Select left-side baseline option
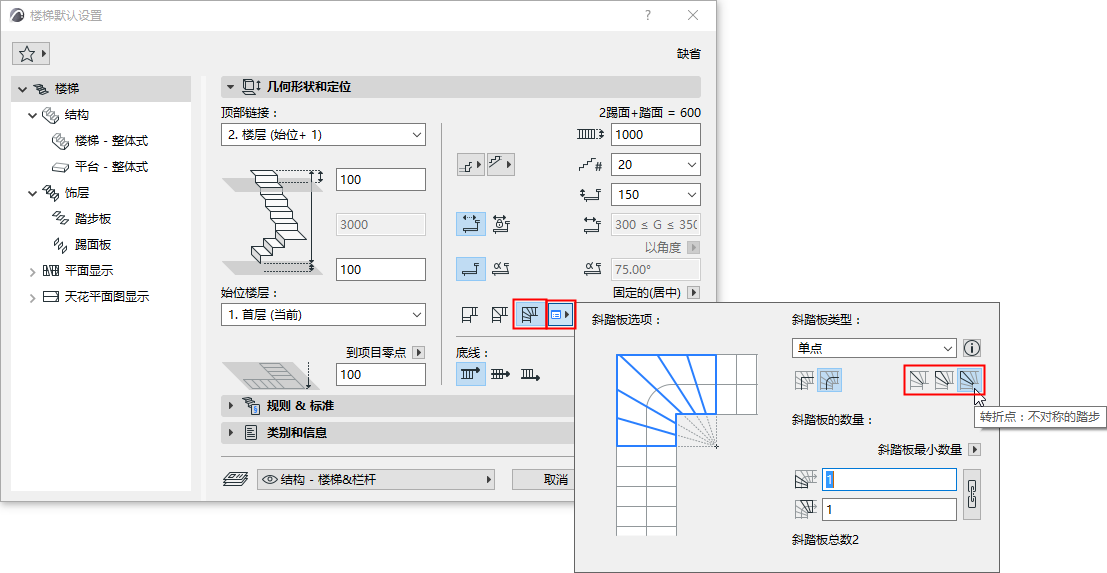This screenshot has height=573, width=1107. 470,375
